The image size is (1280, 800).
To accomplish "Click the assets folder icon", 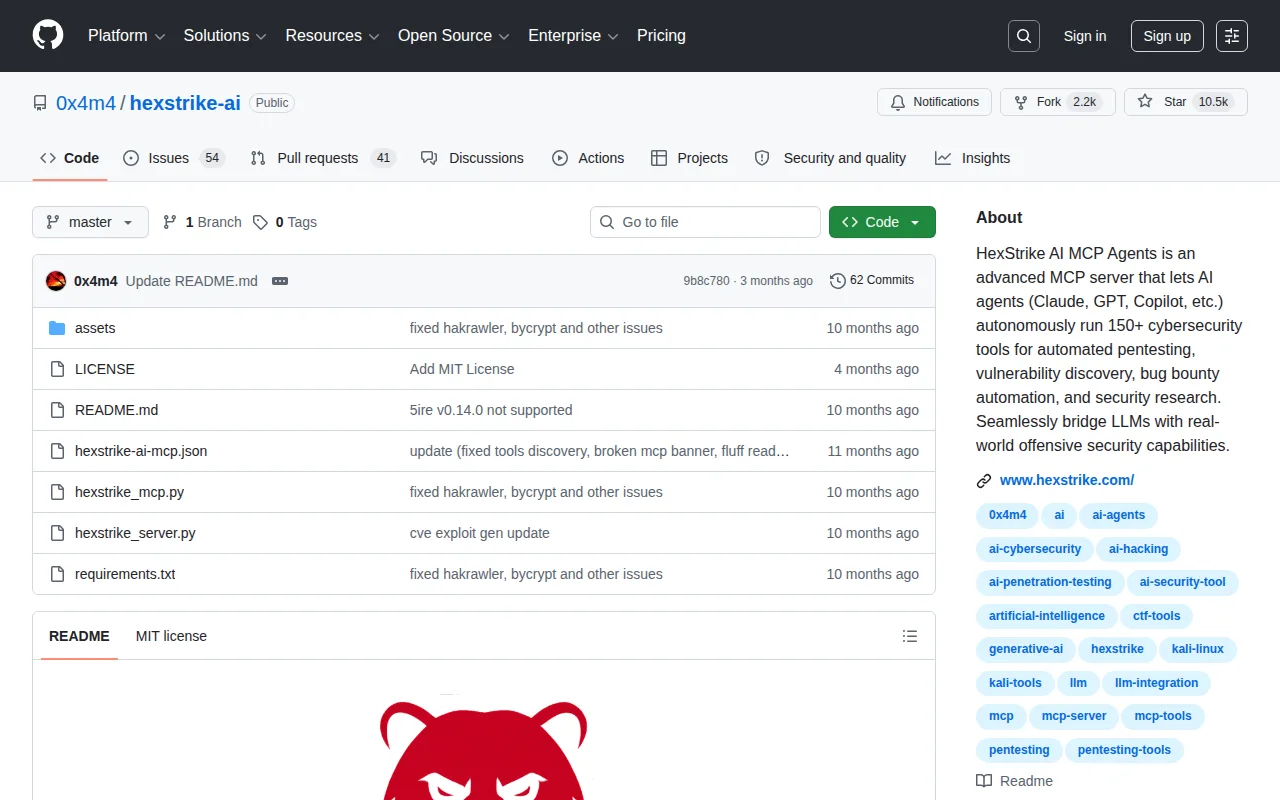I will click(57, 328).
